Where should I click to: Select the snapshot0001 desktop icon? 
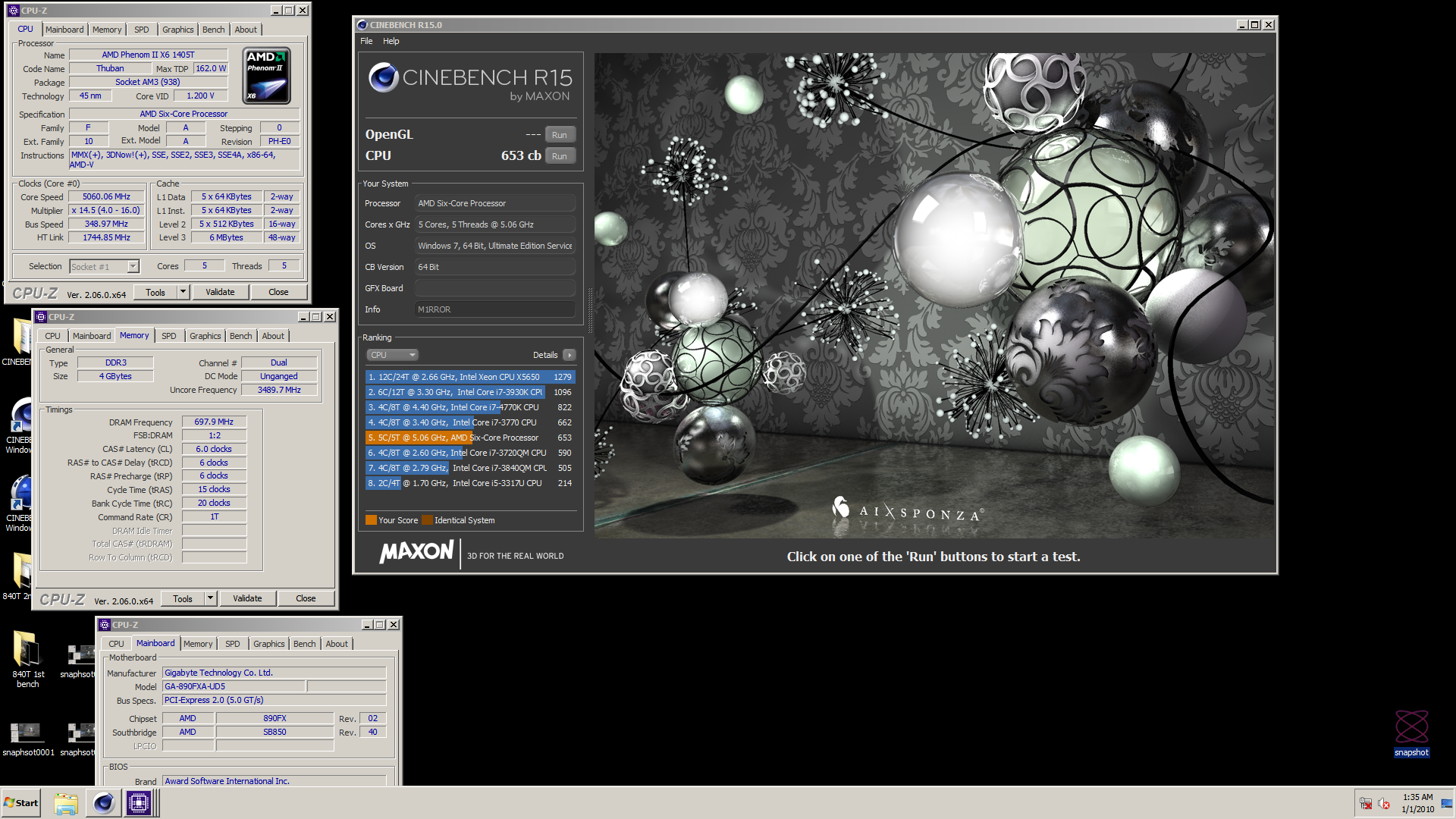pyautogui.click(x=28, y=739)
